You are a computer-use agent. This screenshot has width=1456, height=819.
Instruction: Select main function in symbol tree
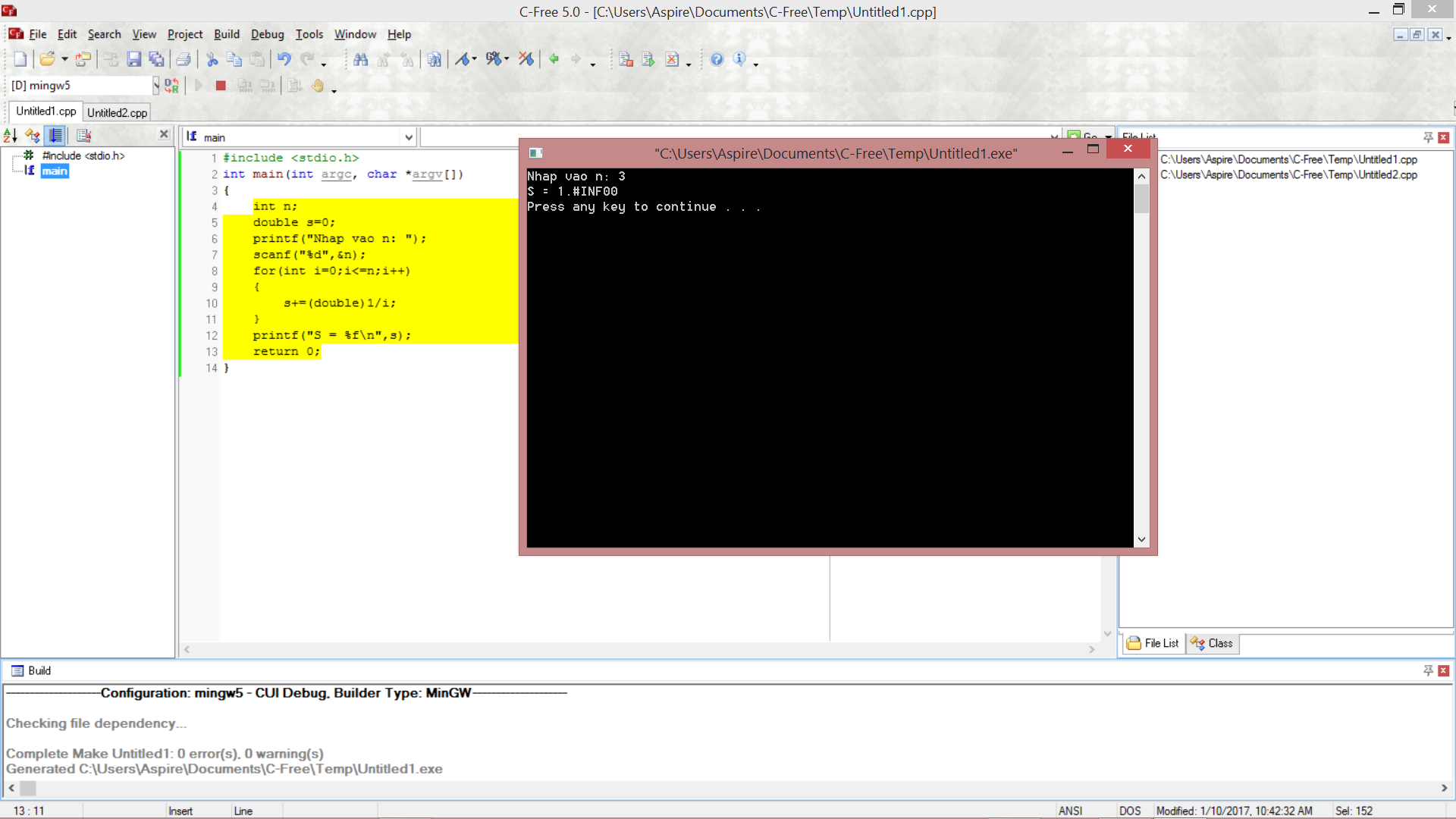click(55, 171)
